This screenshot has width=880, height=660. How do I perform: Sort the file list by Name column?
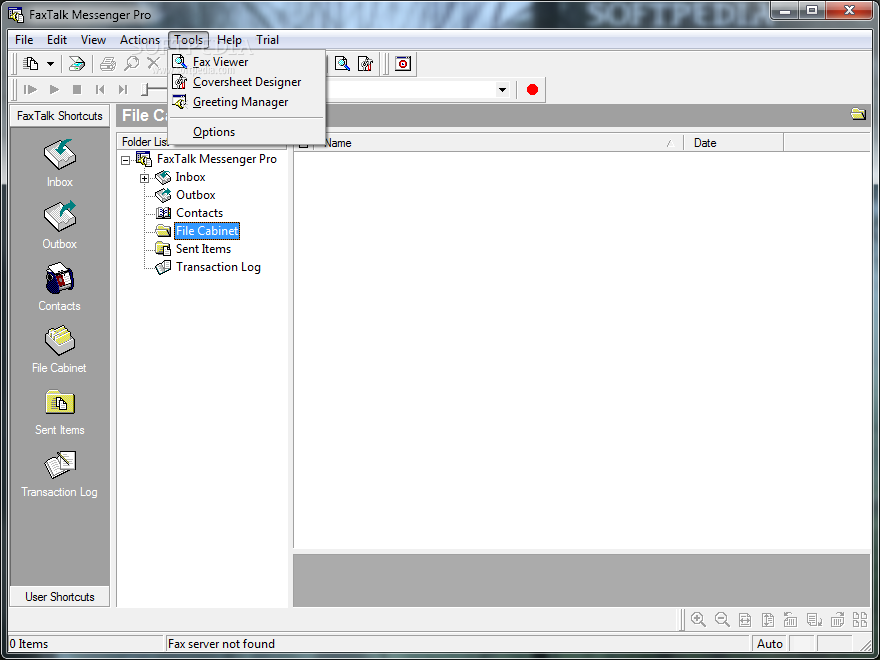[x=498, y=143]
